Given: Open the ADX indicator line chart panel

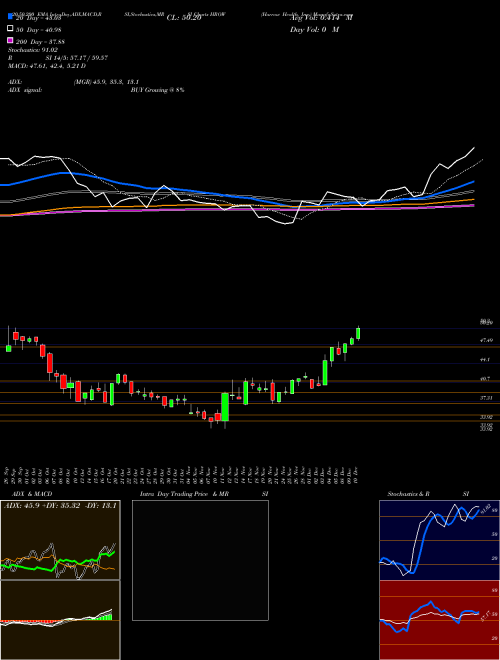Looking at the screenshot, I should click(x=60, y=540).
